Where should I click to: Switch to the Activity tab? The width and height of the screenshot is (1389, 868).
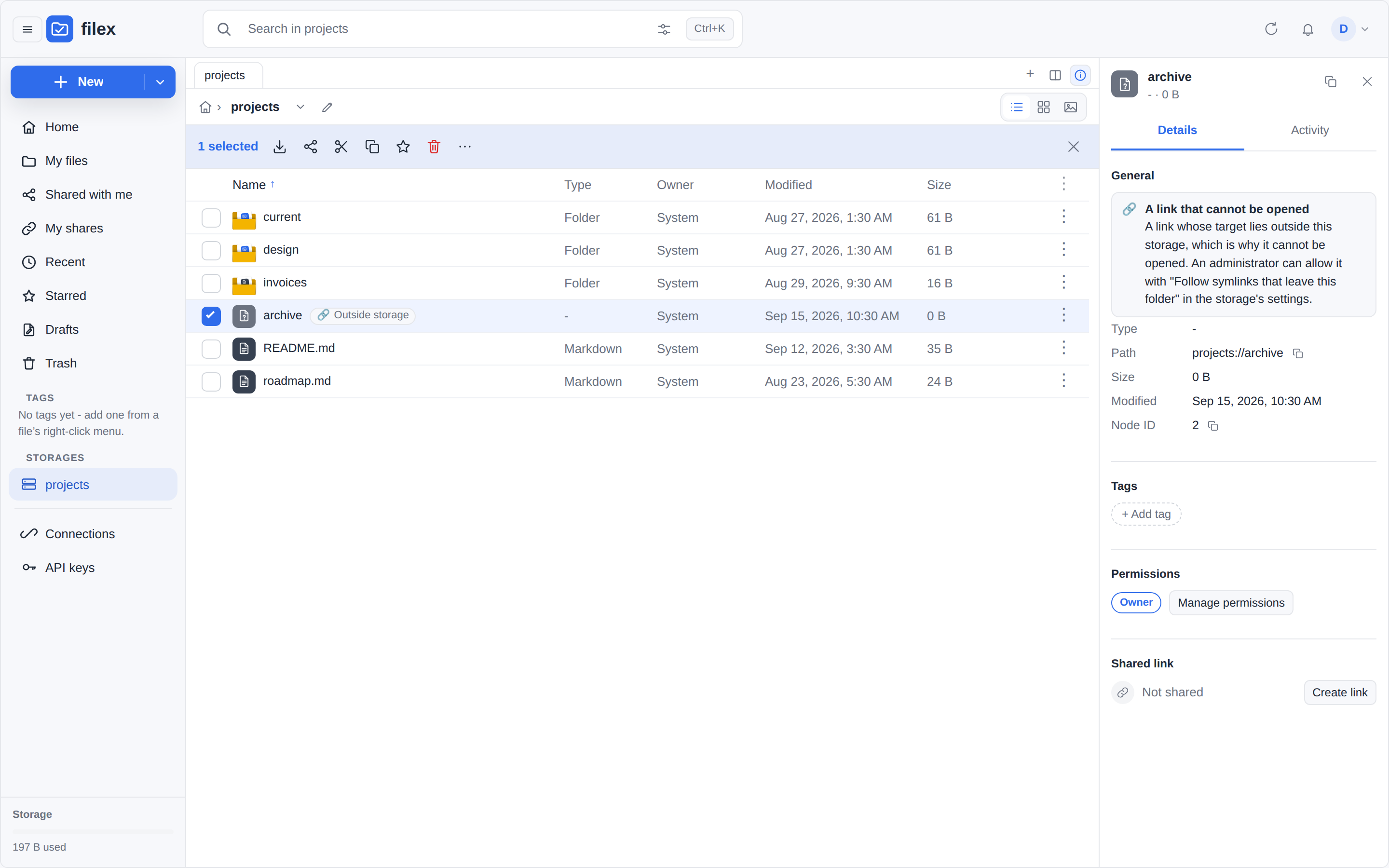[x=1310, y=130]
